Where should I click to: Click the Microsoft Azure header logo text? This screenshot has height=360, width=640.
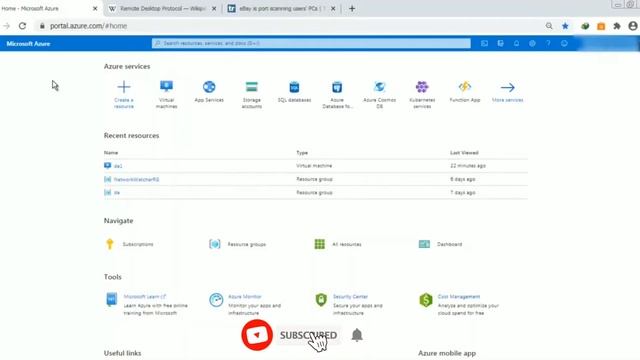28,44
